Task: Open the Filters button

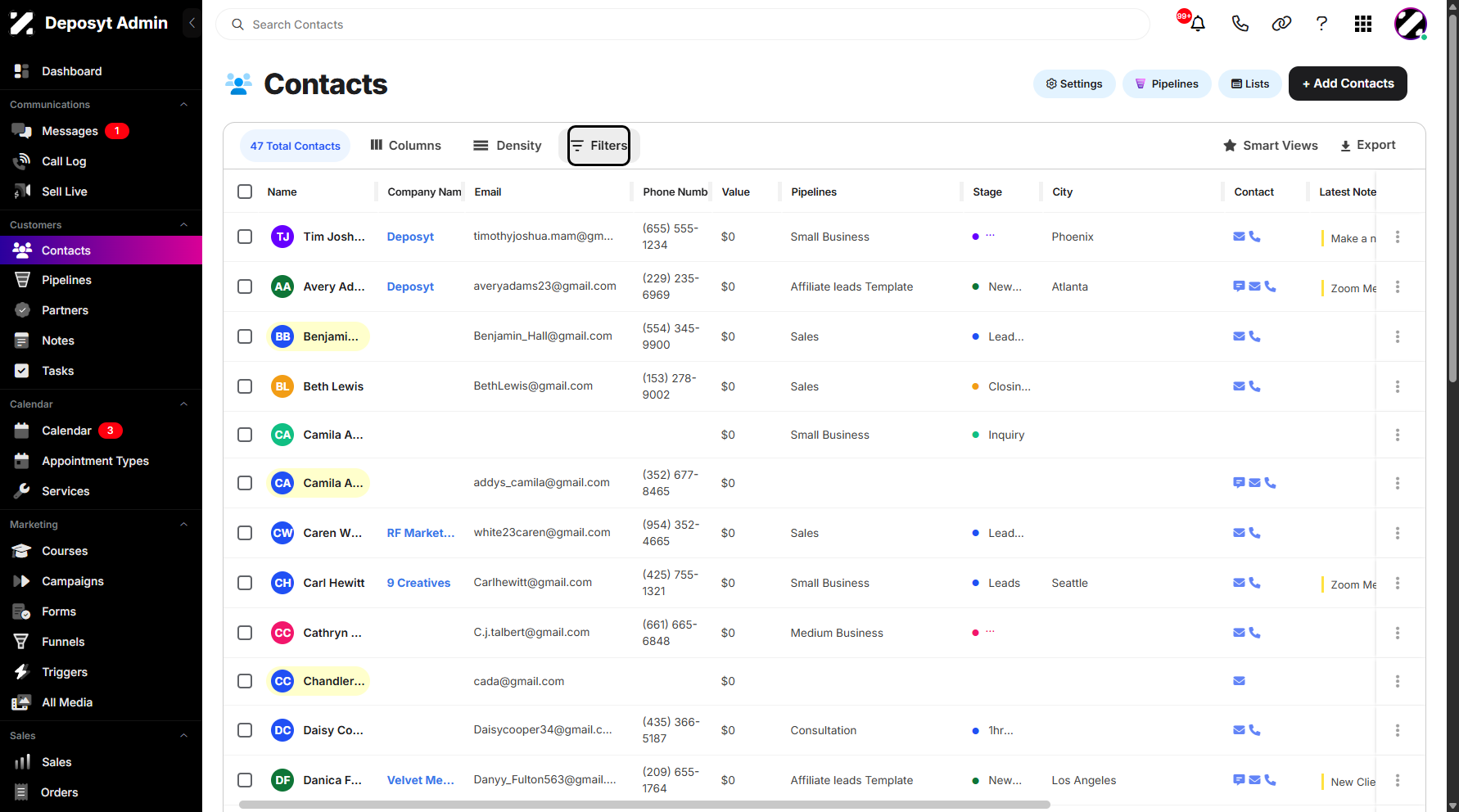Action: 599,146
